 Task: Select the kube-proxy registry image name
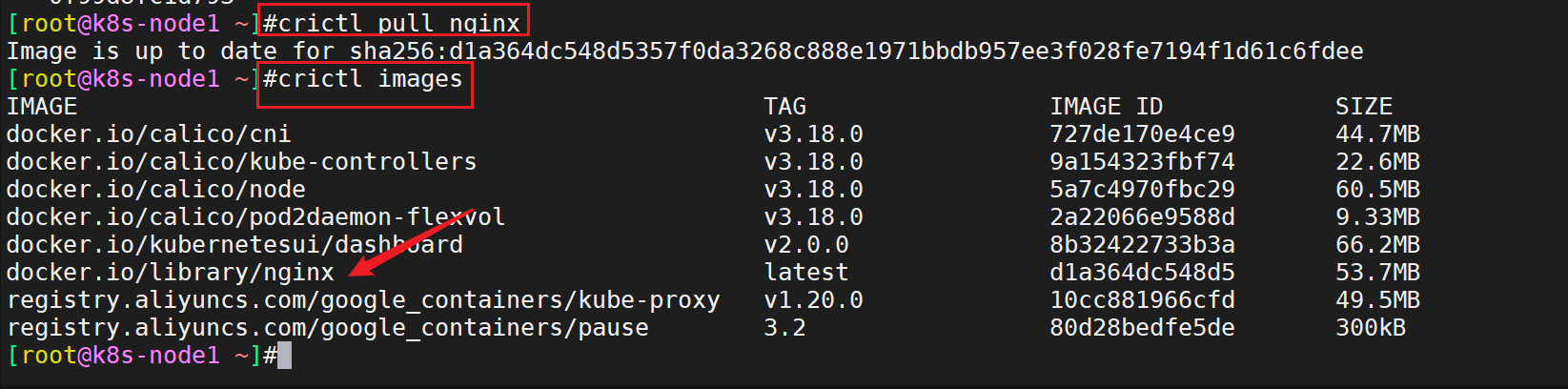(x=363, y=300)
